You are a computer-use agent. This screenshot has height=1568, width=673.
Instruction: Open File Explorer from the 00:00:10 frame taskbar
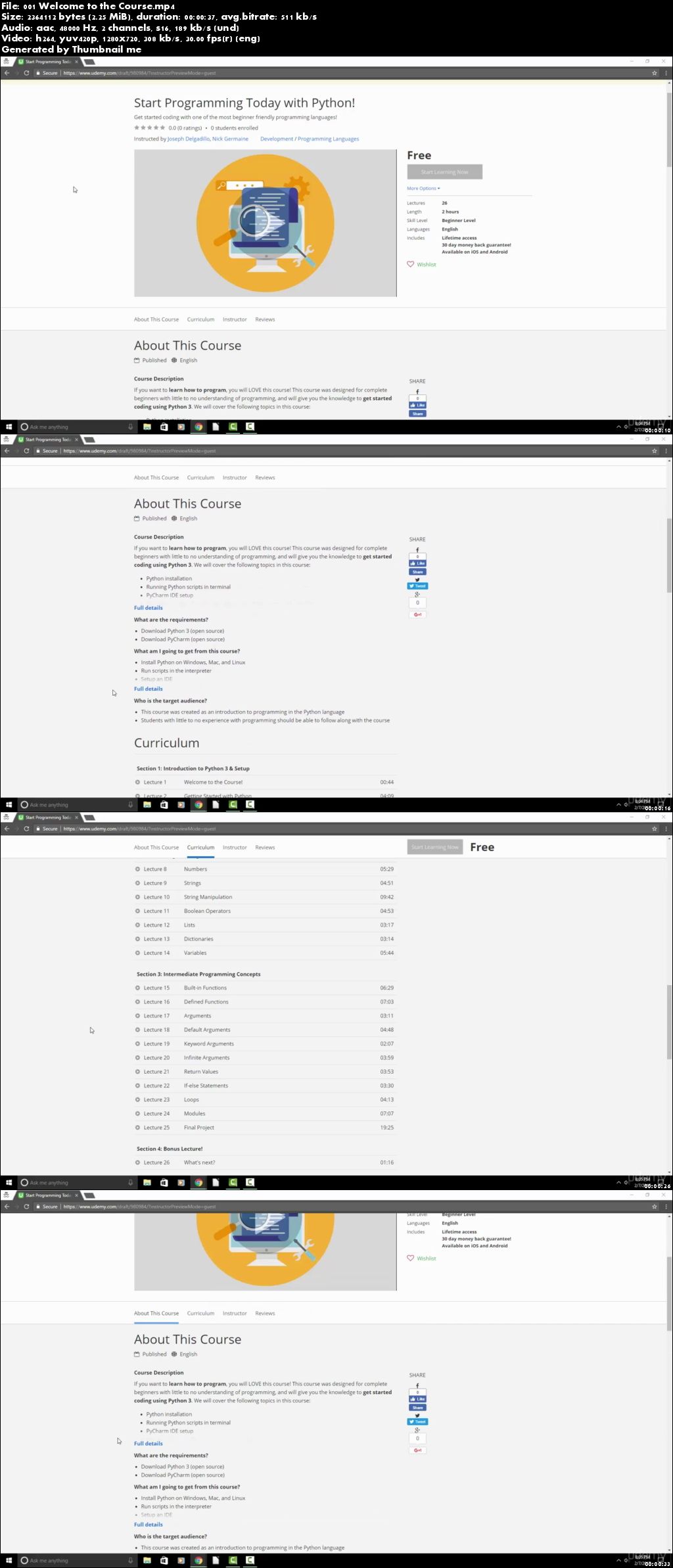tap(147, 427)
